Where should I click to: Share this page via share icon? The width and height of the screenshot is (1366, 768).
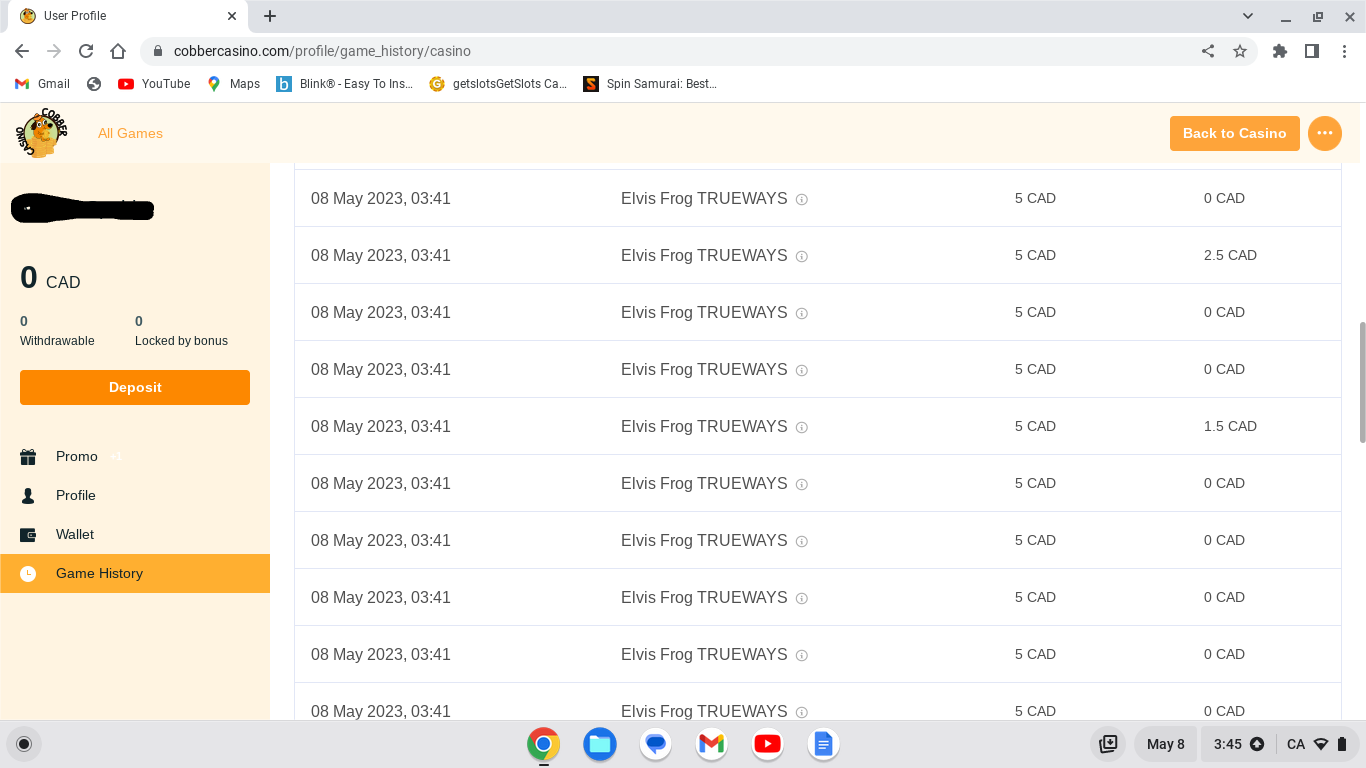[1208, 51]
